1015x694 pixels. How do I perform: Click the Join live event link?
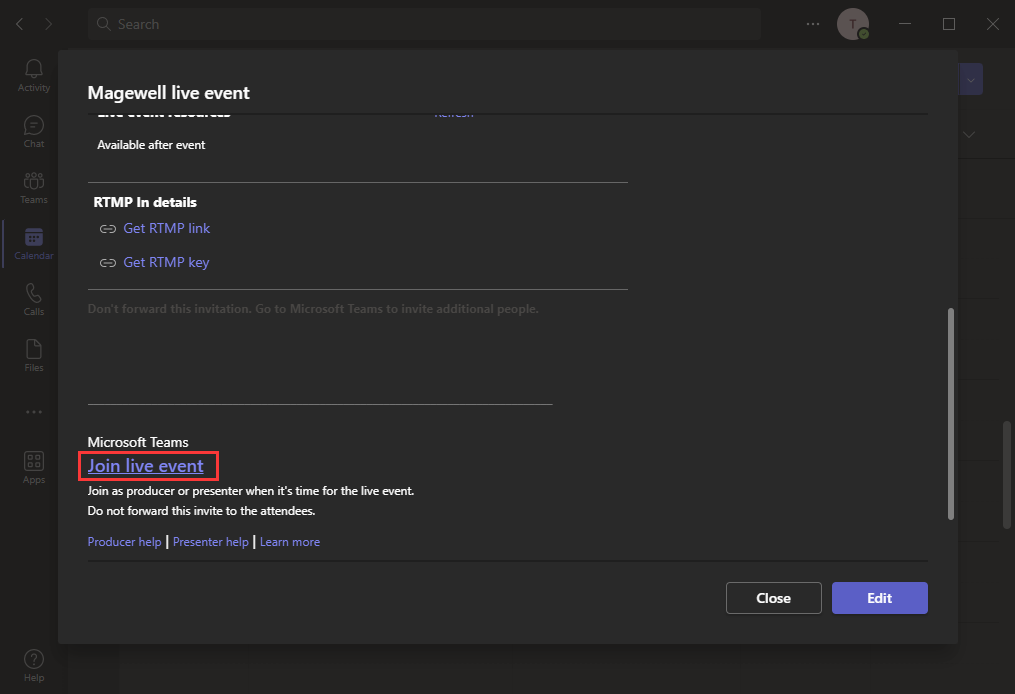point(146,466)
